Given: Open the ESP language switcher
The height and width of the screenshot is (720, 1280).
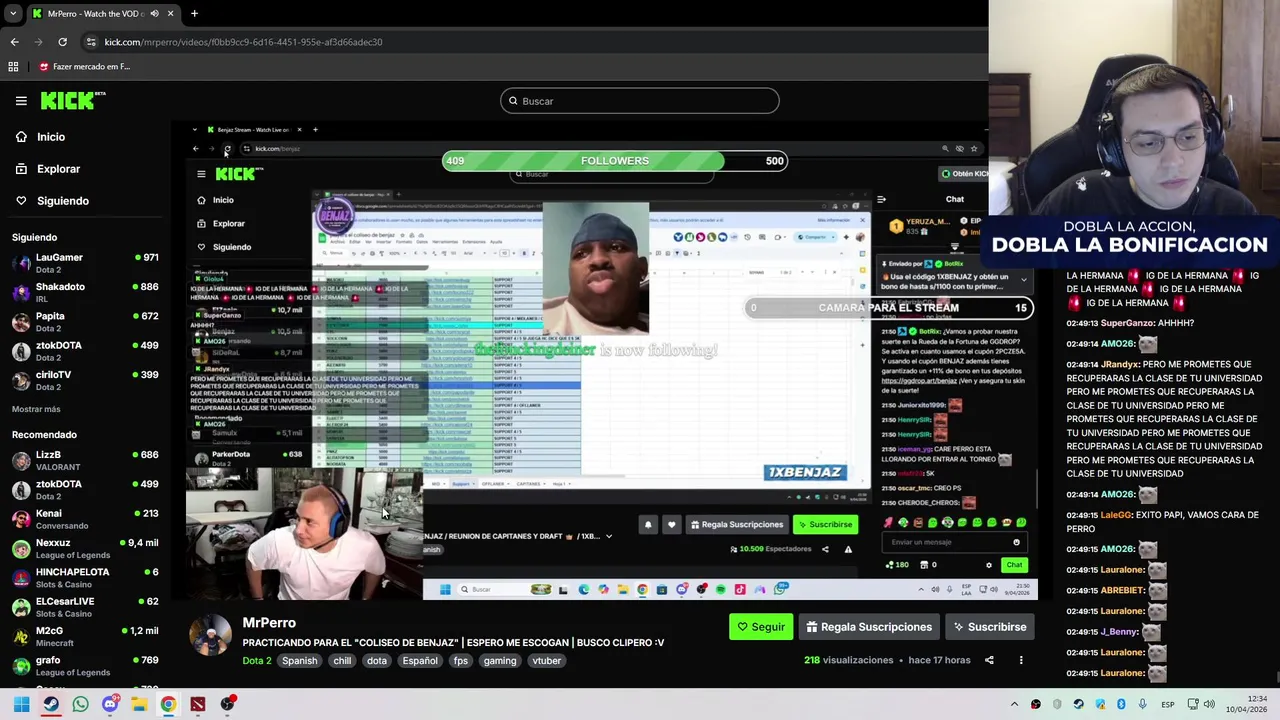Looking at the screenshot, I should (x=1167, y=705).
